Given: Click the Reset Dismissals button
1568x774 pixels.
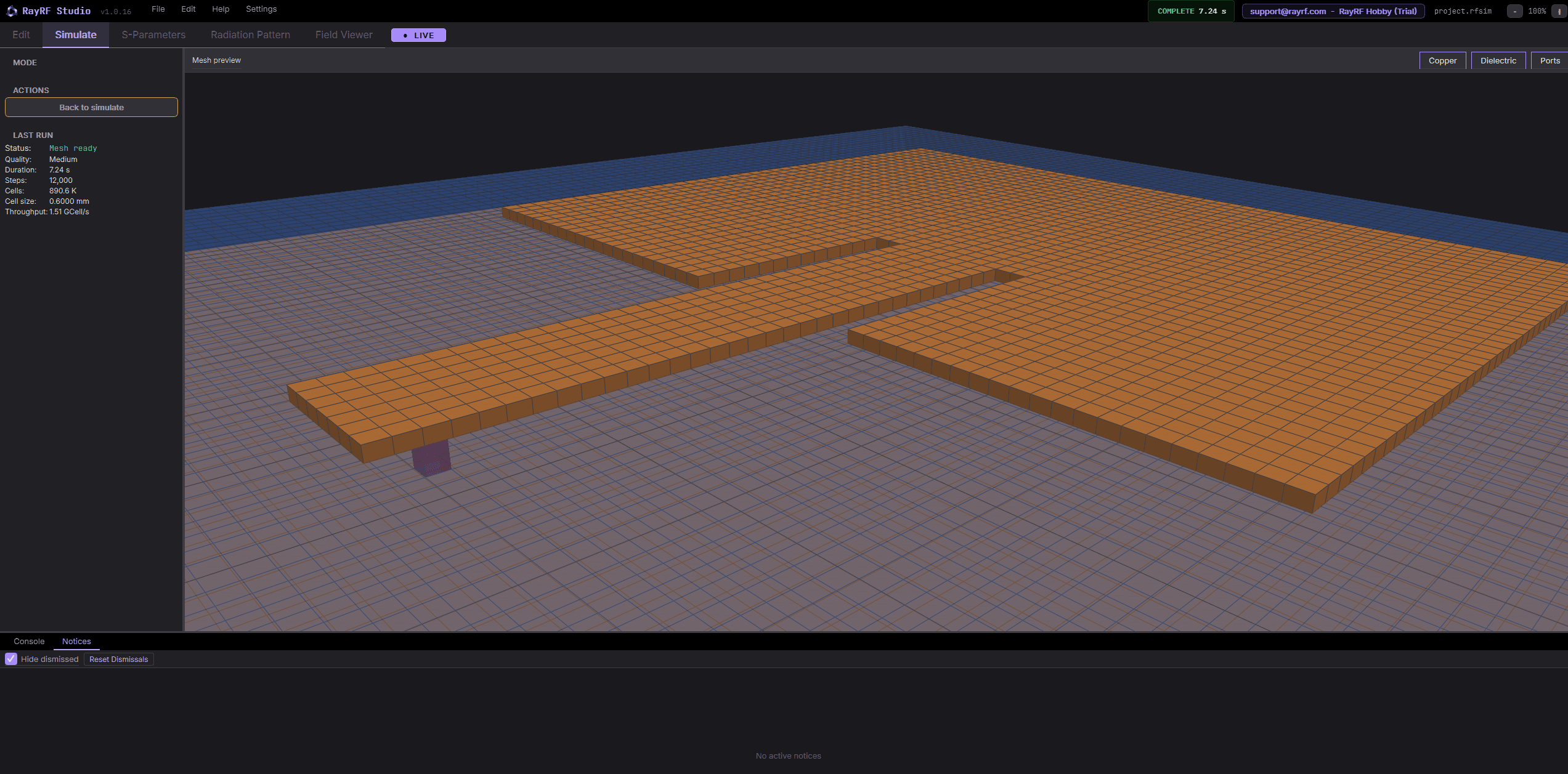Looking at the screenshot, I should coord(119,659).
